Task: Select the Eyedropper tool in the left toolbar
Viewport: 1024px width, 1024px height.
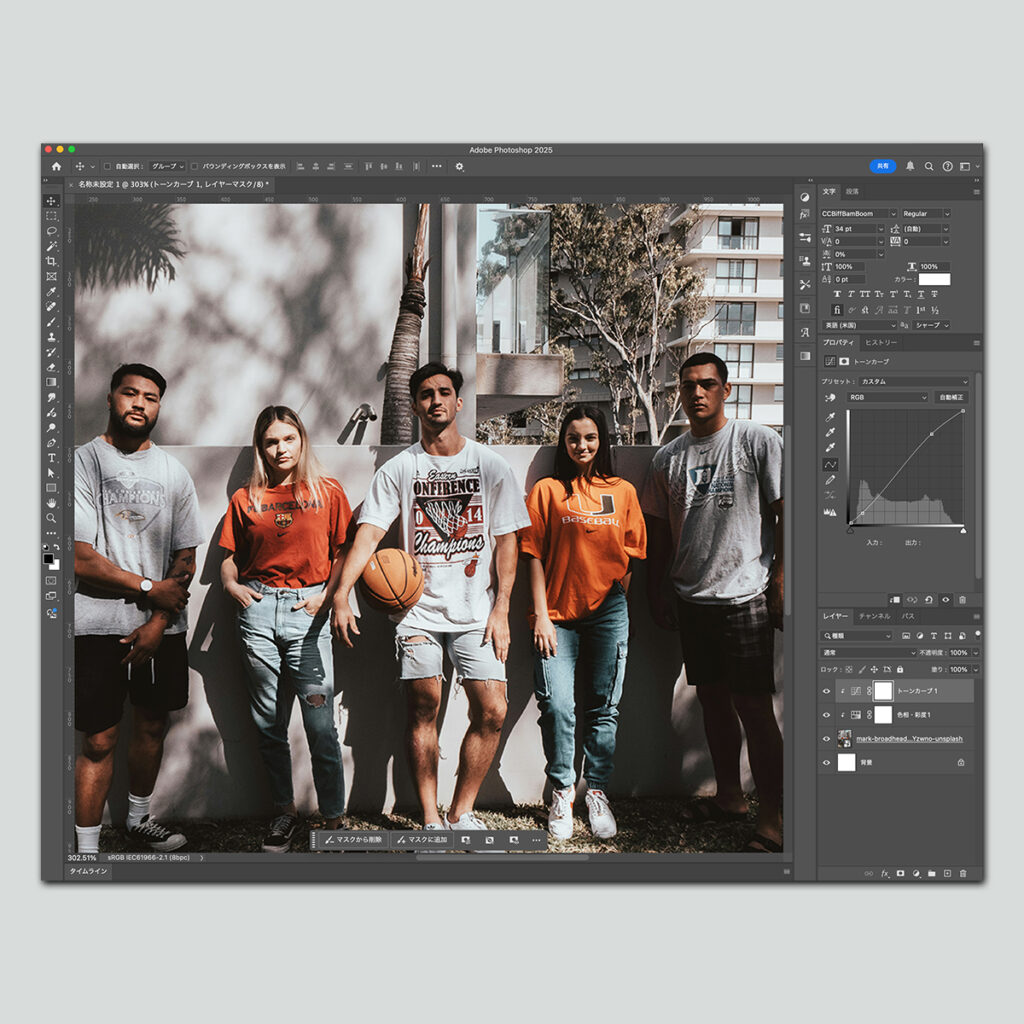Action: 51,291
